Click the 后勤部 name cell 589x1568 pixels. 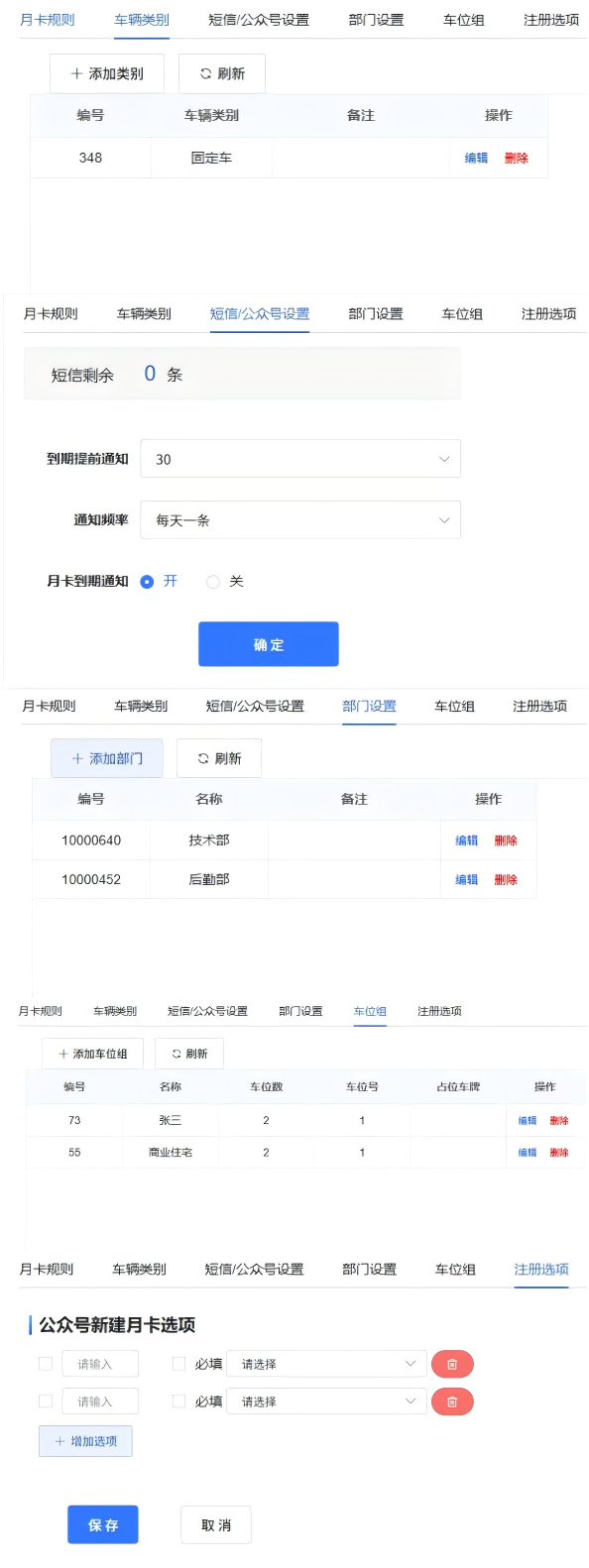209,879
